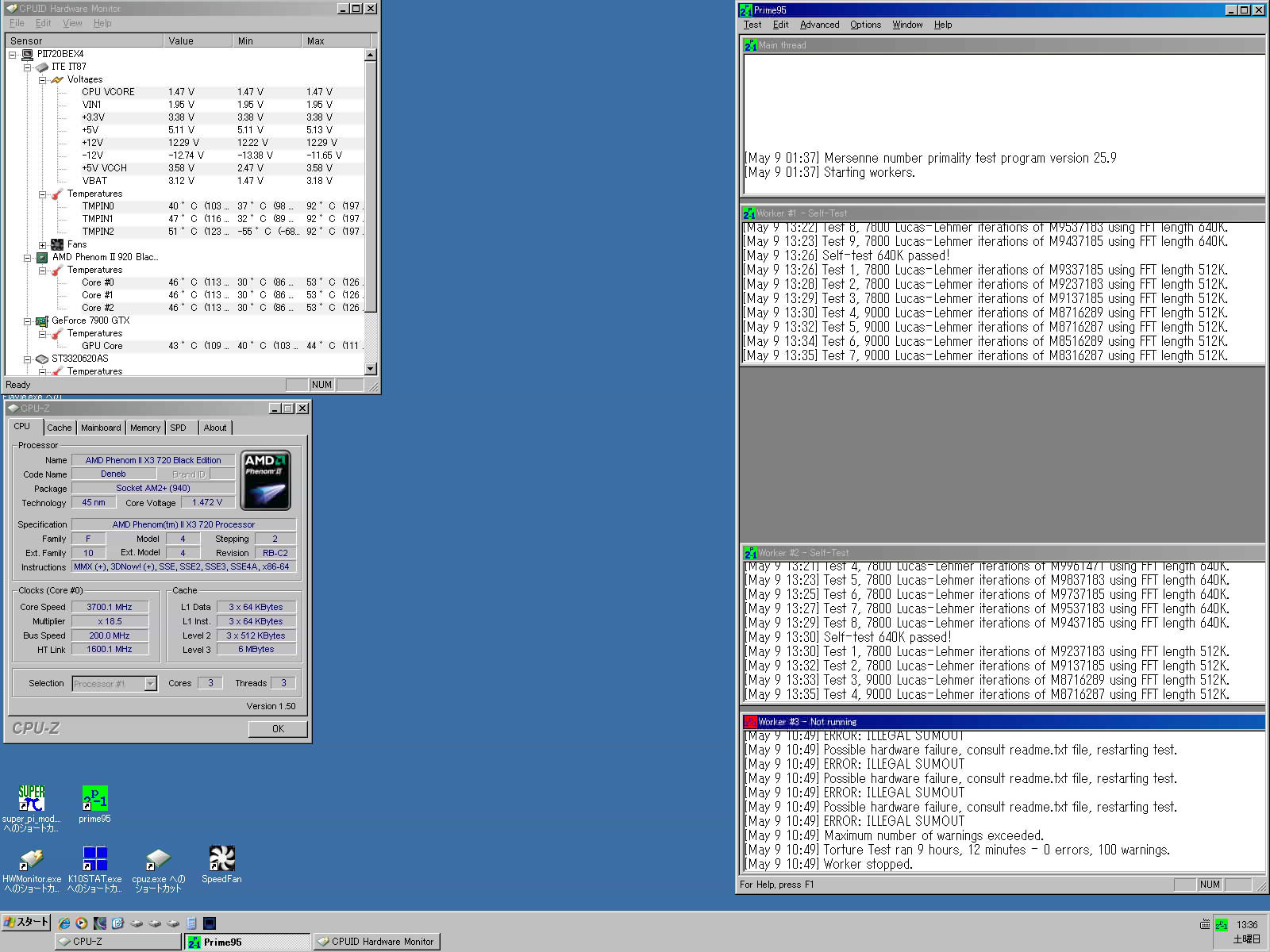The width and height of the screenshot is (1270, 952).
Task: Select the TMPIN2 sensor row
Action: [184, 232]
